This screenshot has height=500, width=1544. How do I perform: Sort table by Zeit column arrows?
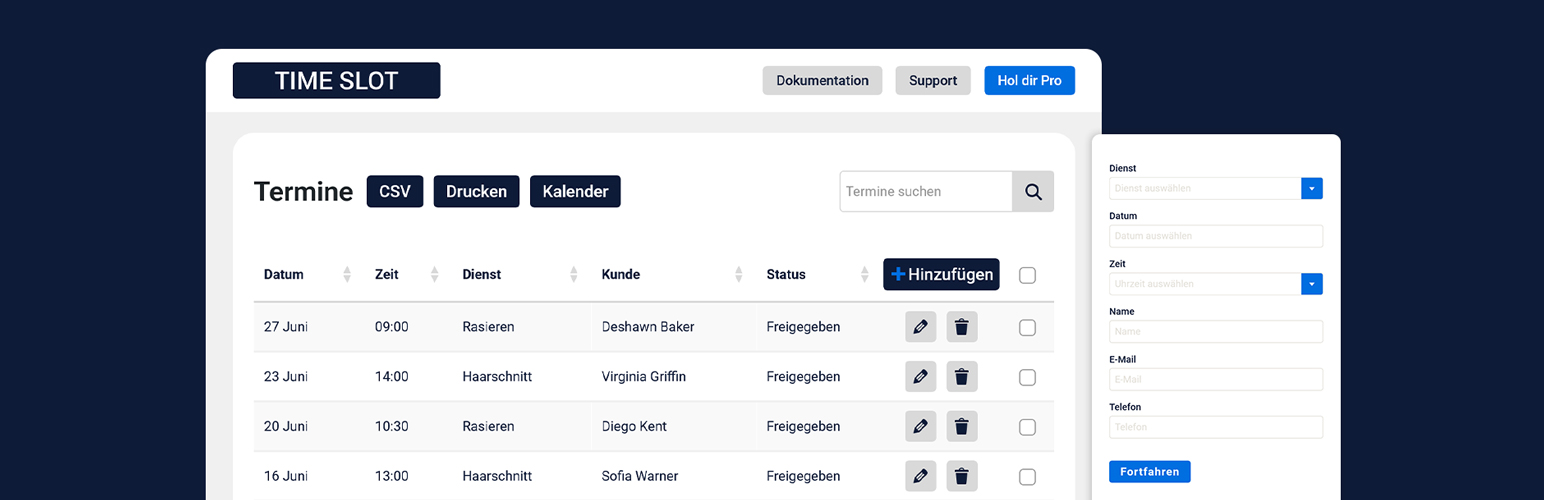[x=434, y=274]
